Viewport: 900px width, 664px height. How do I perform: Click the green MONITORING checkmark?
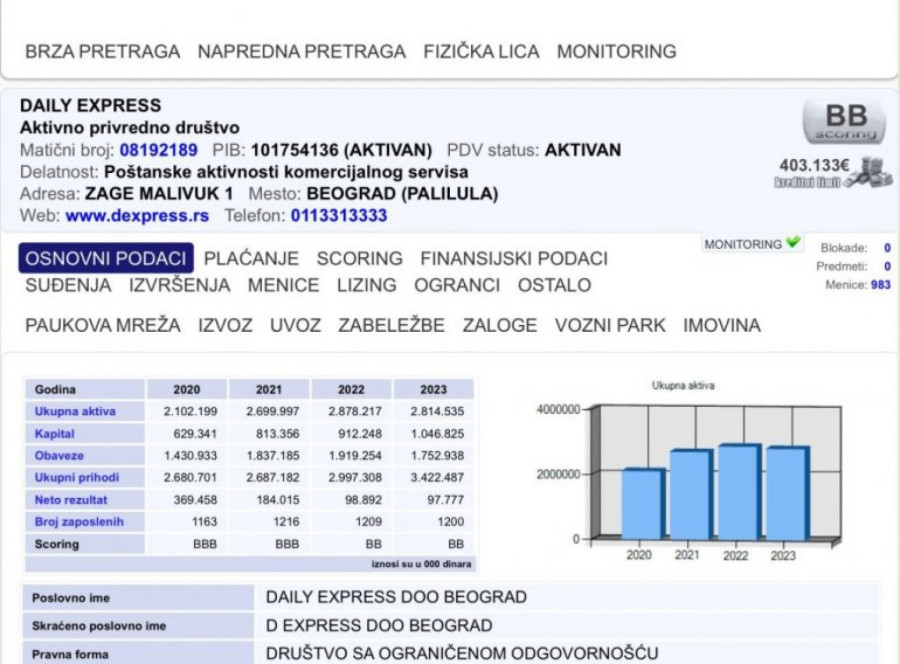pos(793,243)
